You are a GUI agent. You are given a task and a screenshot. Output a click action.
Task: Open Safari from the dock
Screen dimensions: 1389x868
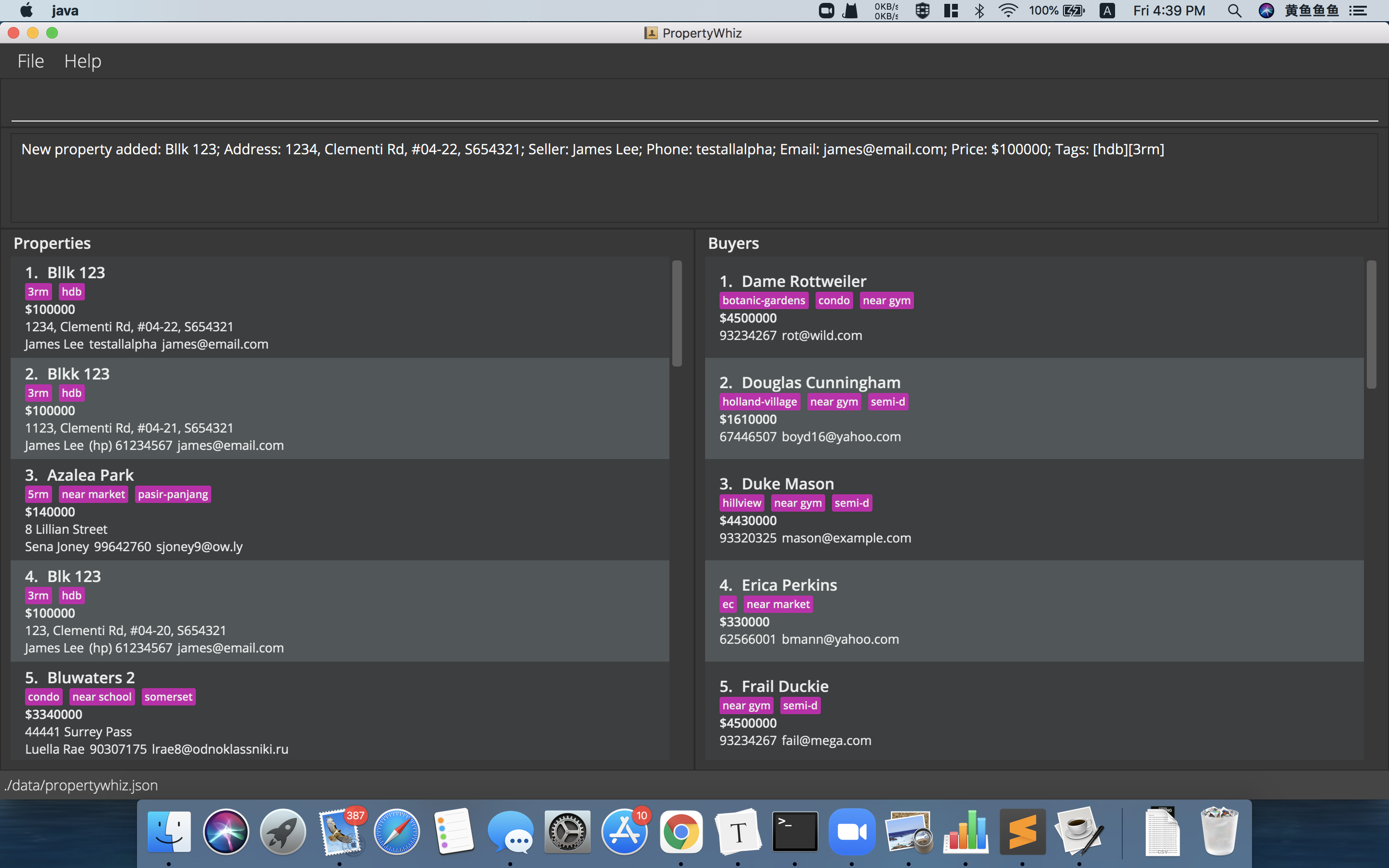point(396,831)
